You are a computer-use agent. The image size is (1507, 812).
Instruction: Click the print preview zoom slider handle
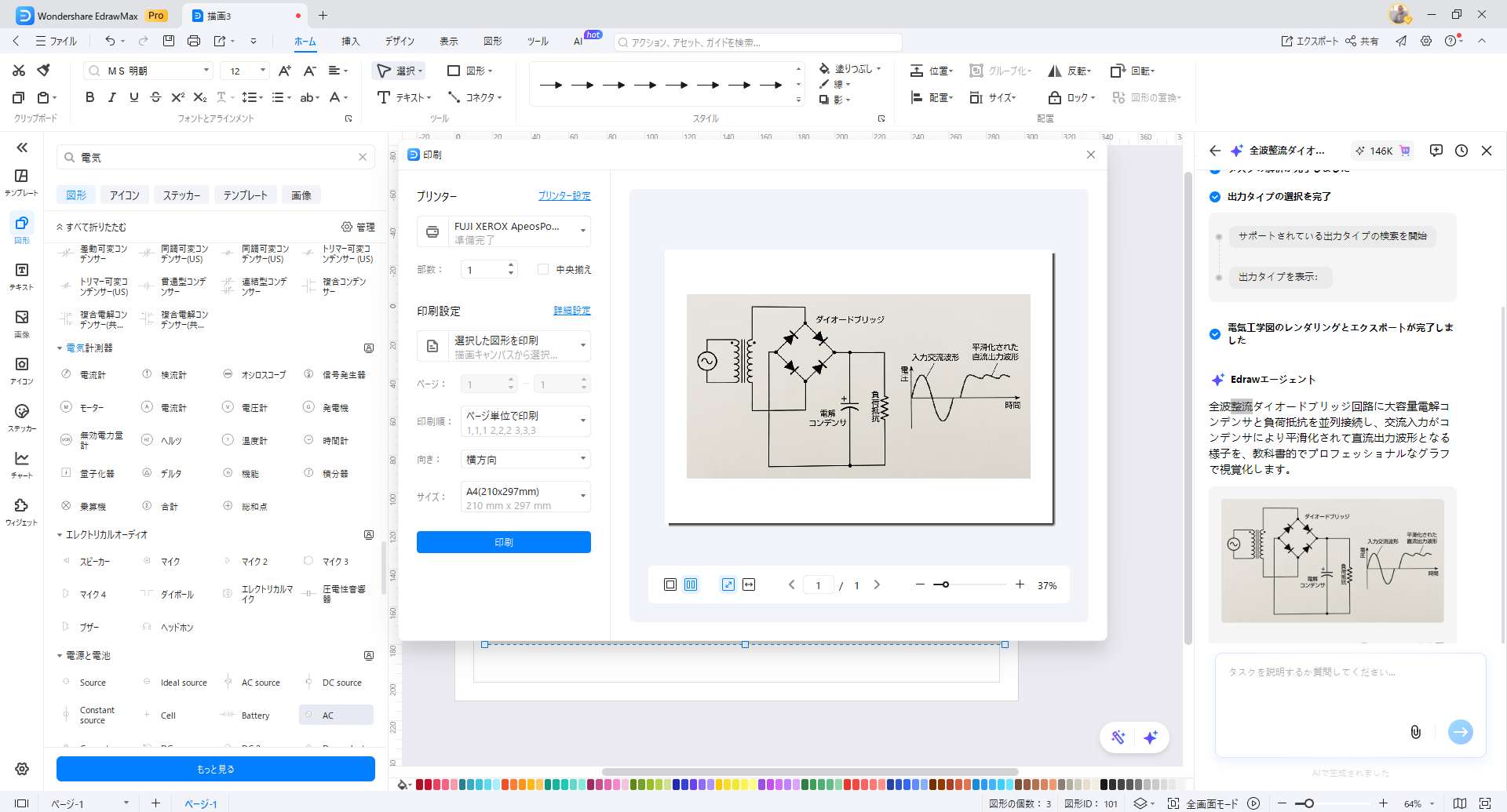click(x=946, y=584)
